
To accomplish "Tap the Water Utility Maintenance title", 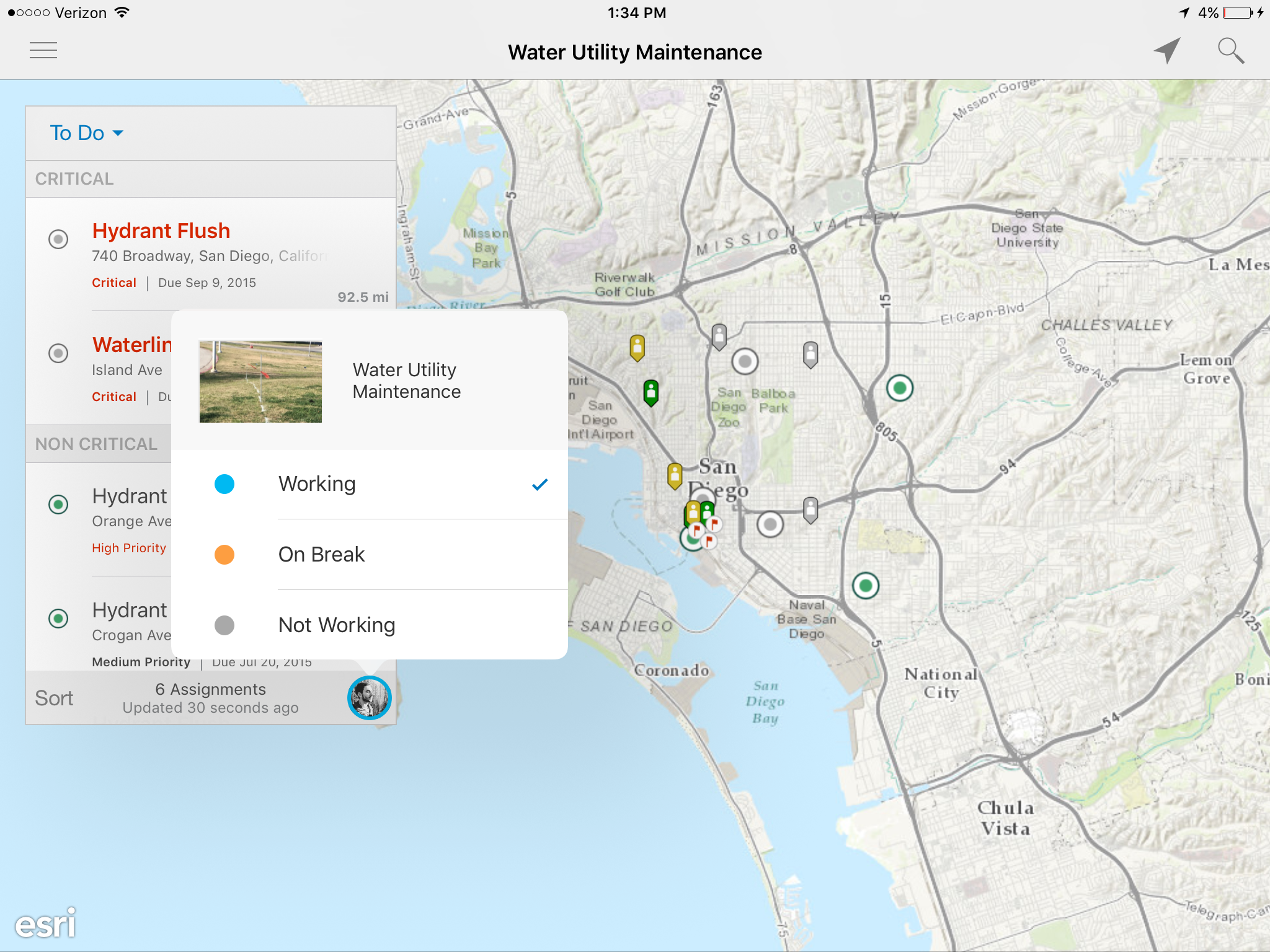I will (x=635, y=52).
